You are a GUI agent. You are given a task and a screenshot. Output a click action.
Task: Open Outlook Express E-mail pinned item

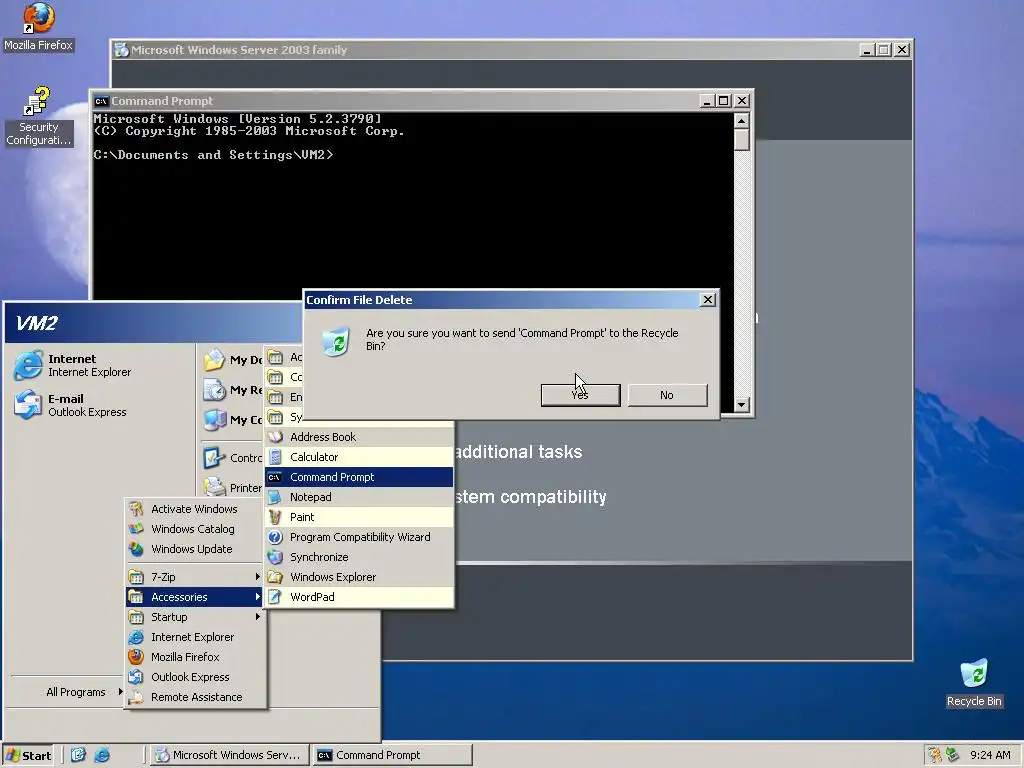[71, 405]
